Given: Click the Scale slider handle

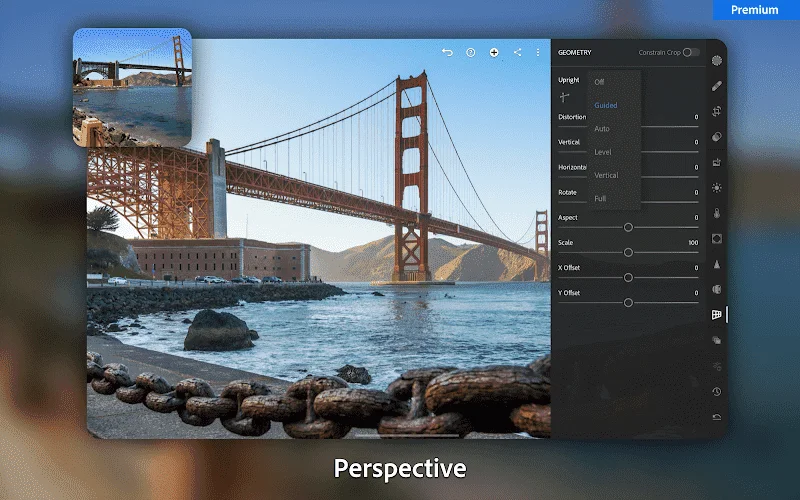Looking at the screenshot, I should [628, 253].
